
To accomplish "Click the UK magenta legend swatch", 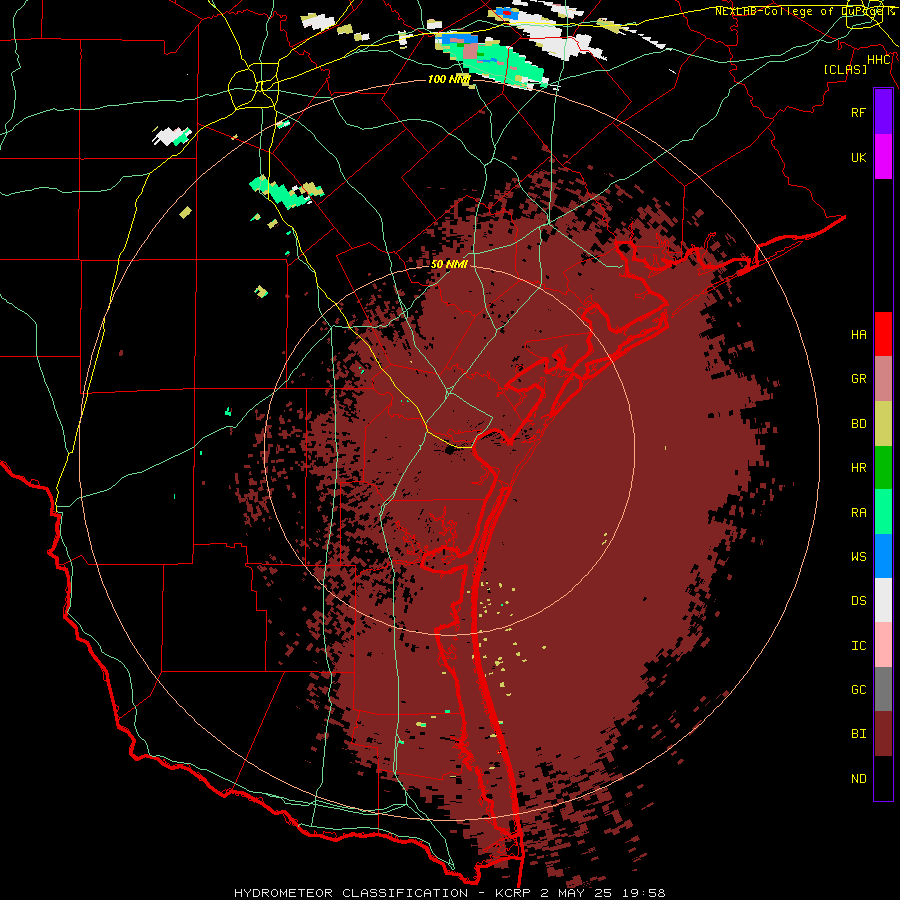I will pos(883,157).
